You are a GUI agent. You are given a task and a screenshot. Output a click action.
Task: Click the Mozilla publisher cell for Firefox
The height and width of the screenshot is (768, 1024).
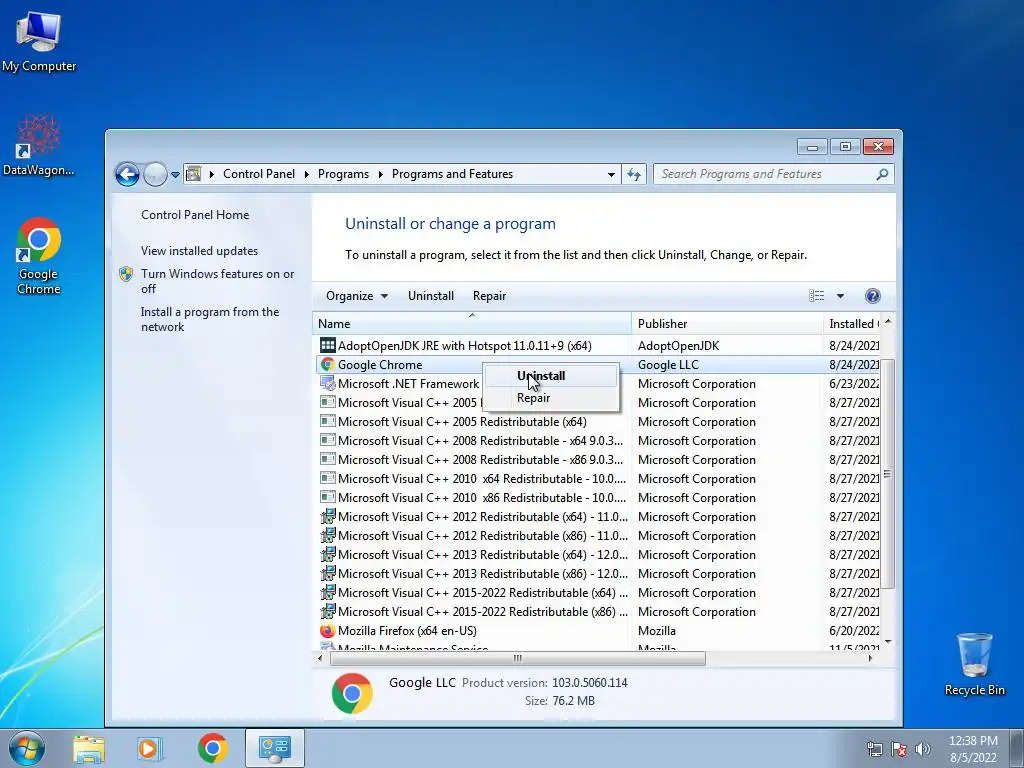pyautogui.click(x=656, y=631)
